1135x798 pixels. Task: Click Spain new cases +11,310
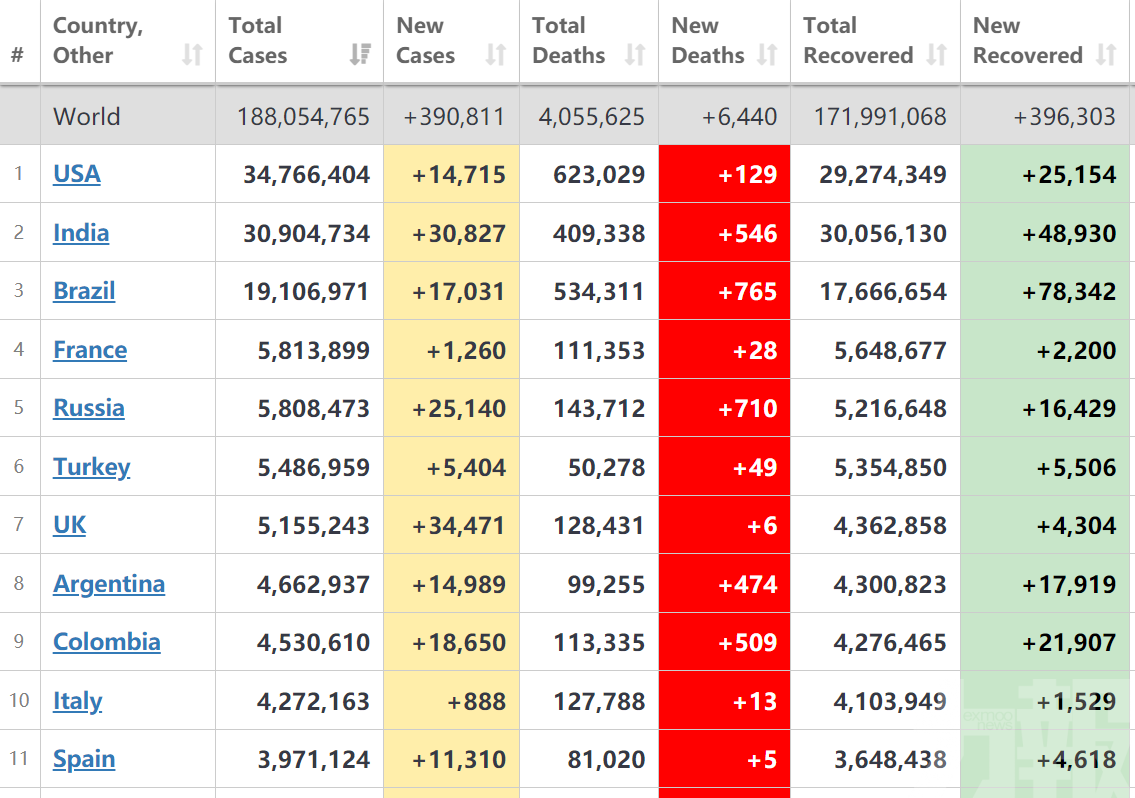pyautogui.click(x=458, y=760)
